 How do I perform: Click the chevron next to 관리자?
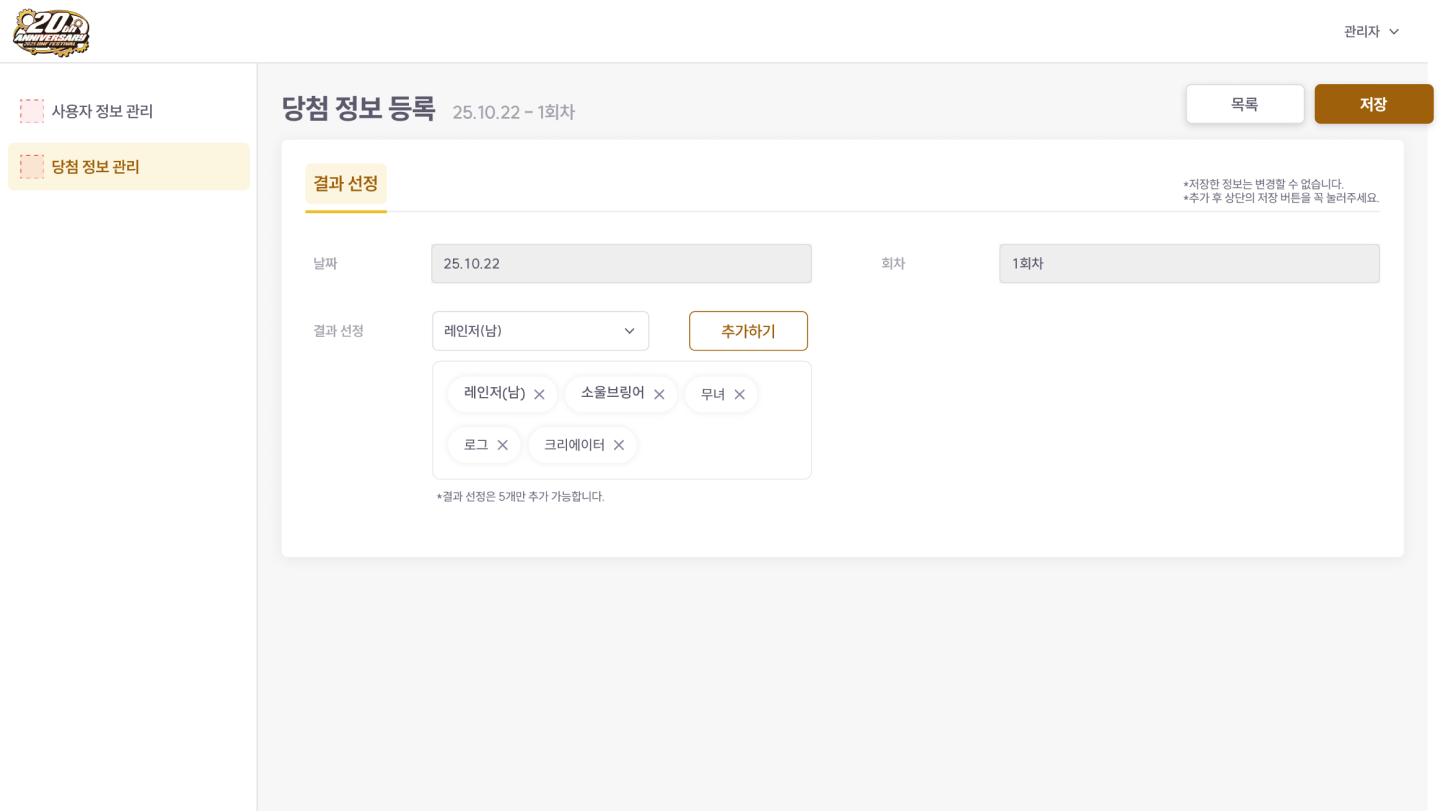1394,32
